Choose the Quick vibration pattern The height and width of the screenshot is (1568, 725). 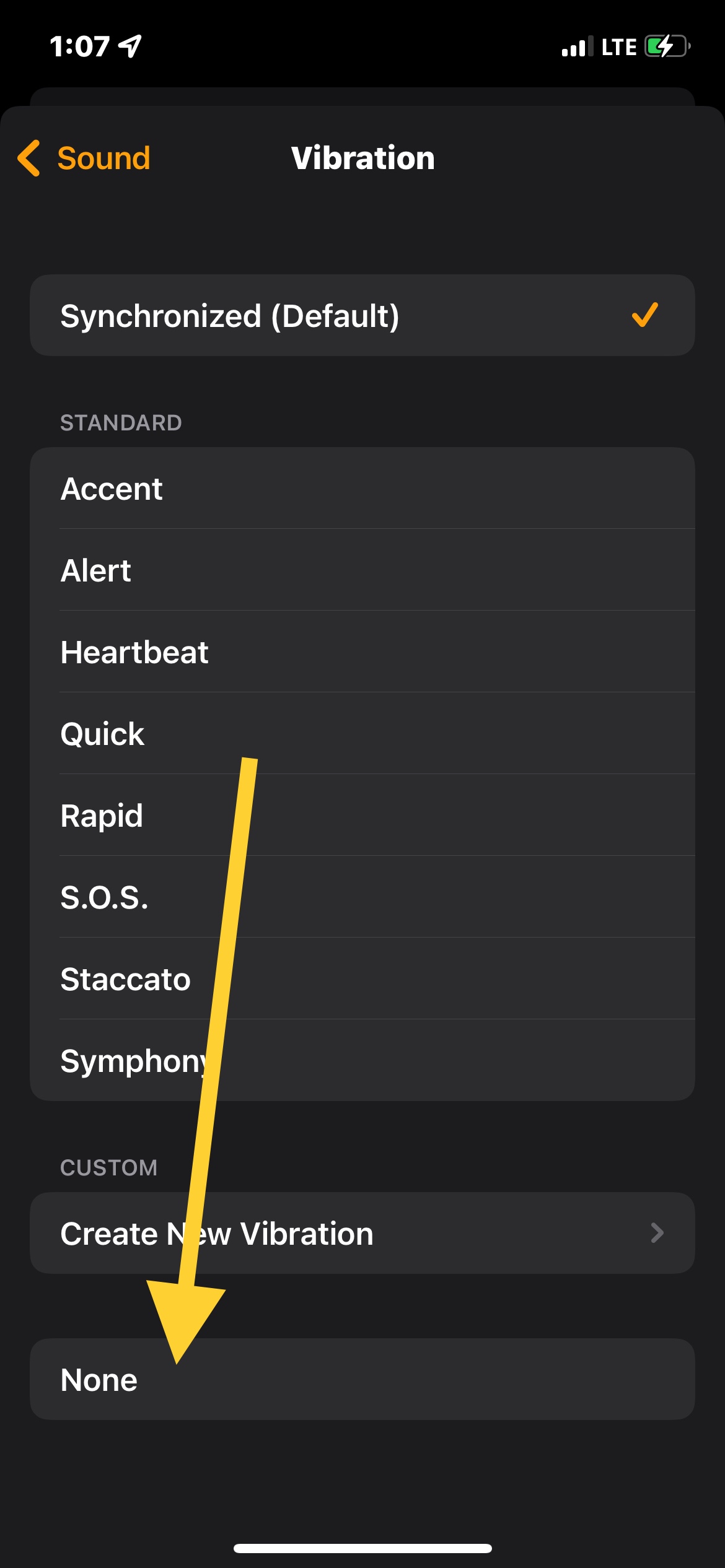pyautogui.click(x=102, y=734)
